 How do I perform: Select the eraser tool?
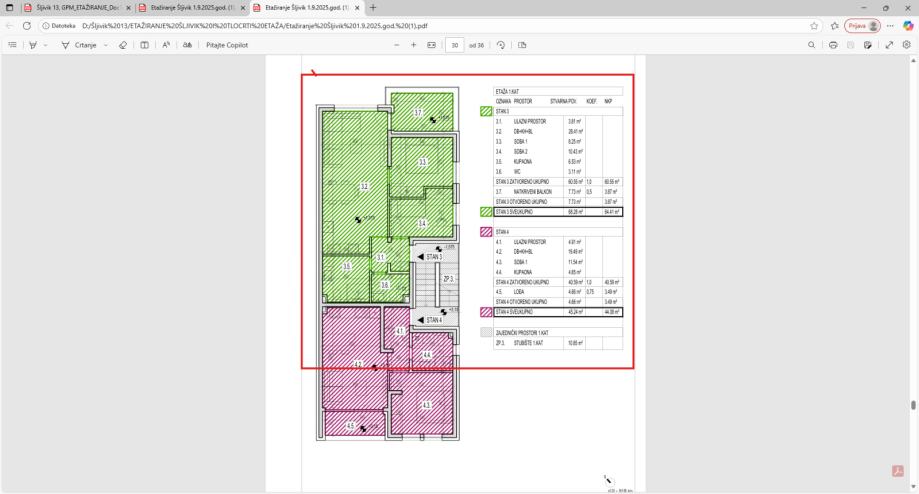[122, 45]
